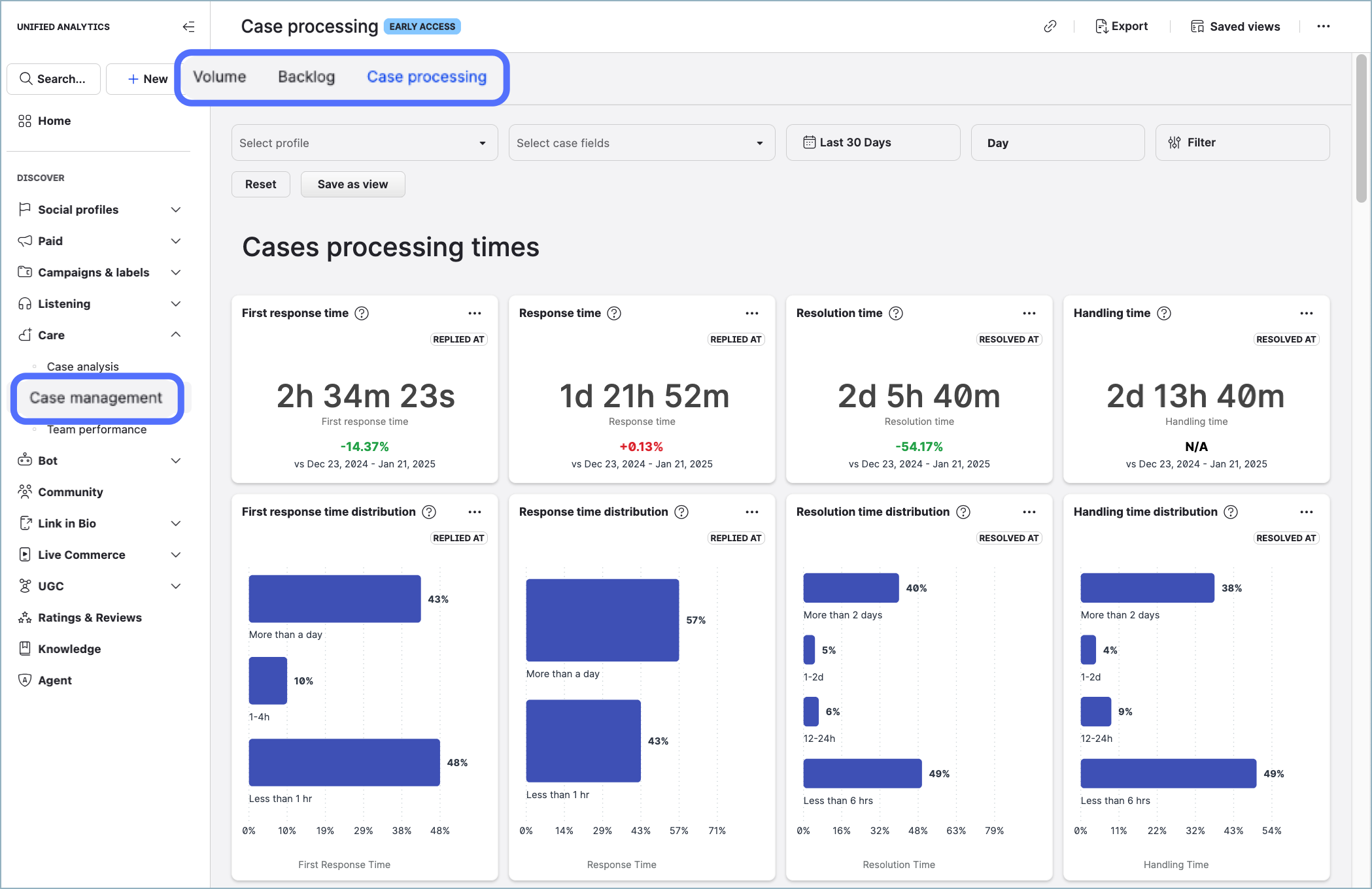Open Response time distribution's more options menu
1372x889 pixels.
pyautogui.click(x=751, y=512)
